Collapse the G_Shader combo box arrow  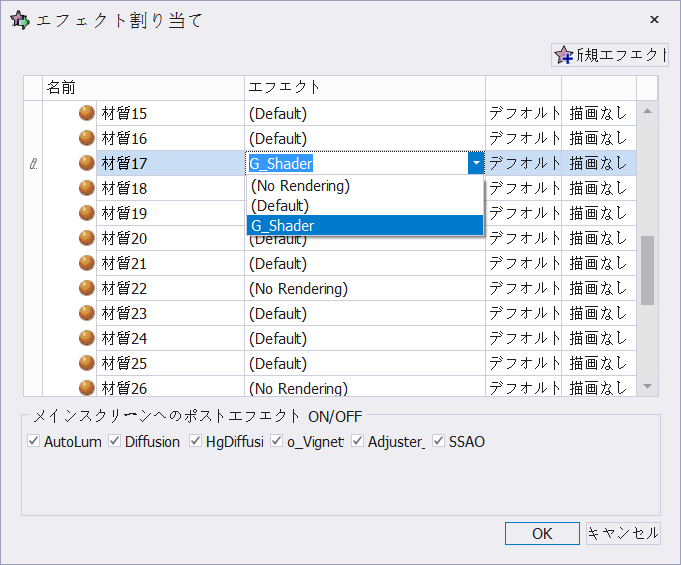(476, 163)
